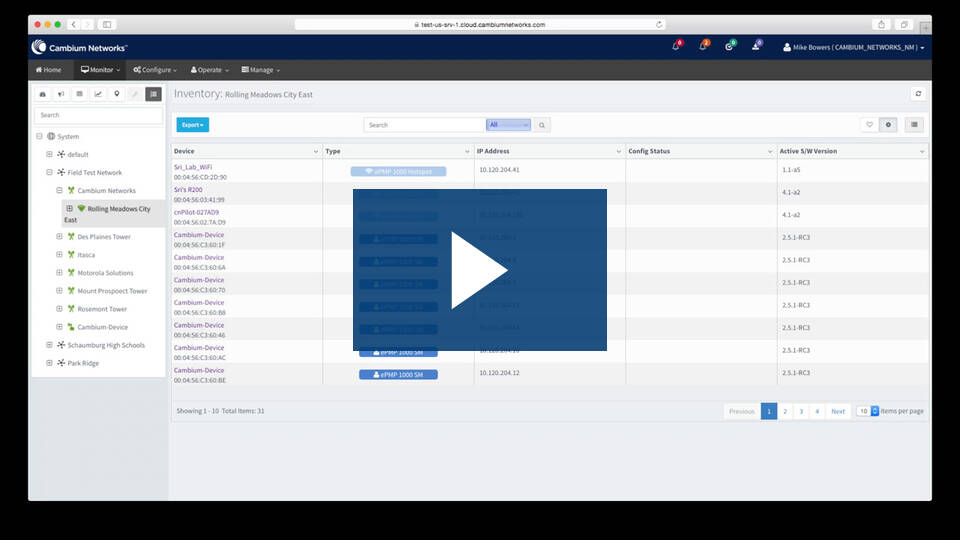Click the Cambium Networks logo
This screenshot has width=960, height=540.
(80, 47)
